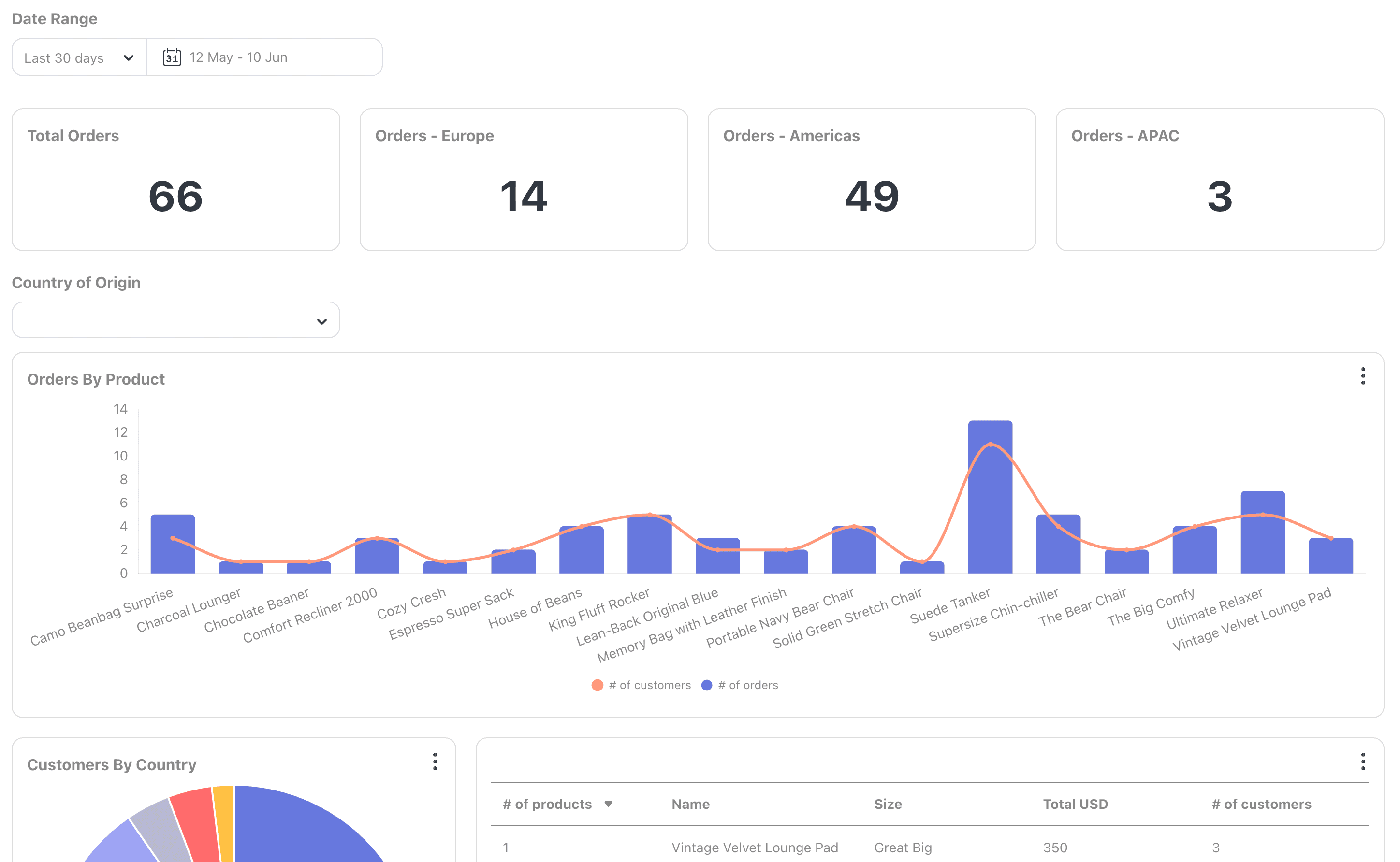Click the Suede Tanker axis label

[949, 606]
